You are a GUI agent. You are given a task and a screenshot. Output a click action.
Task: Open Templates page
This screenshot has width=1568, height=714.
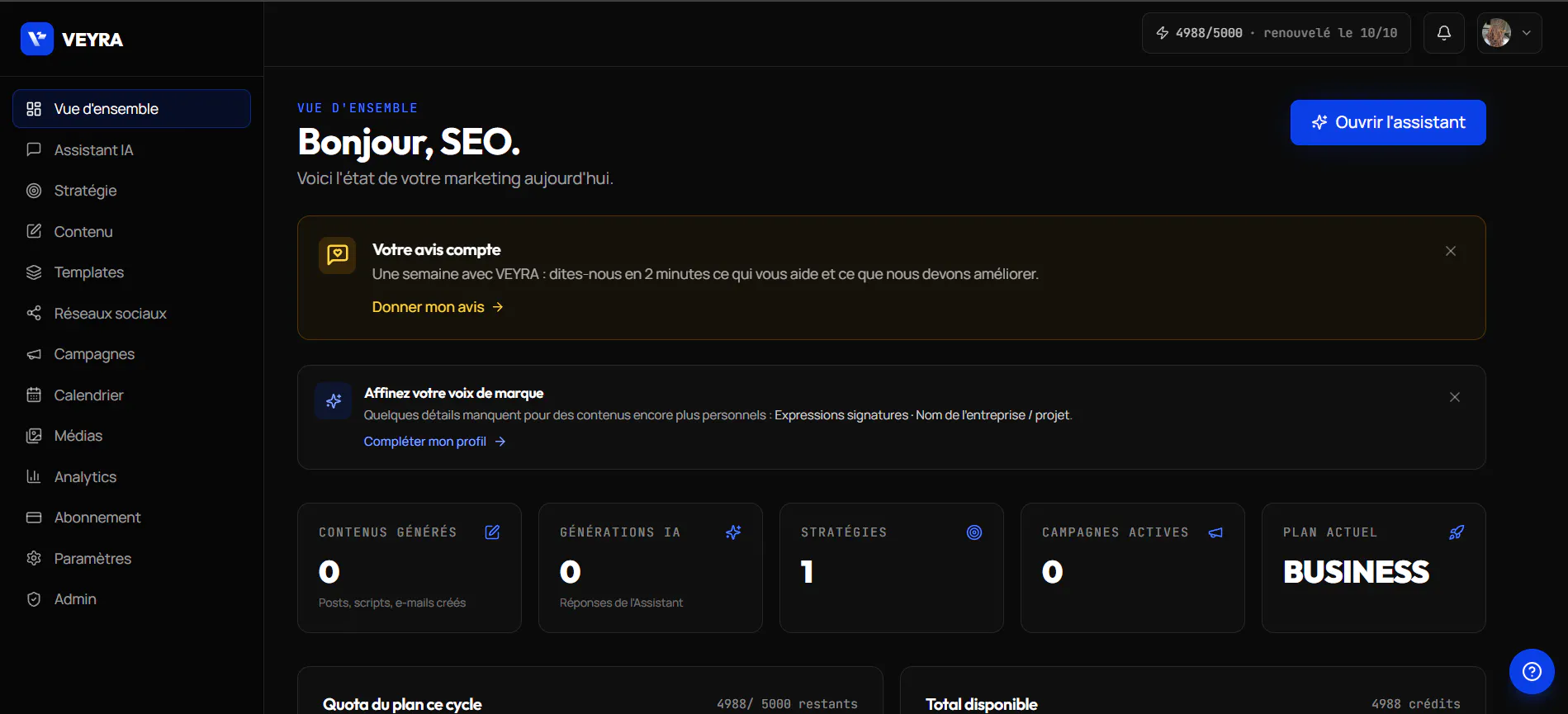[131, 272]
